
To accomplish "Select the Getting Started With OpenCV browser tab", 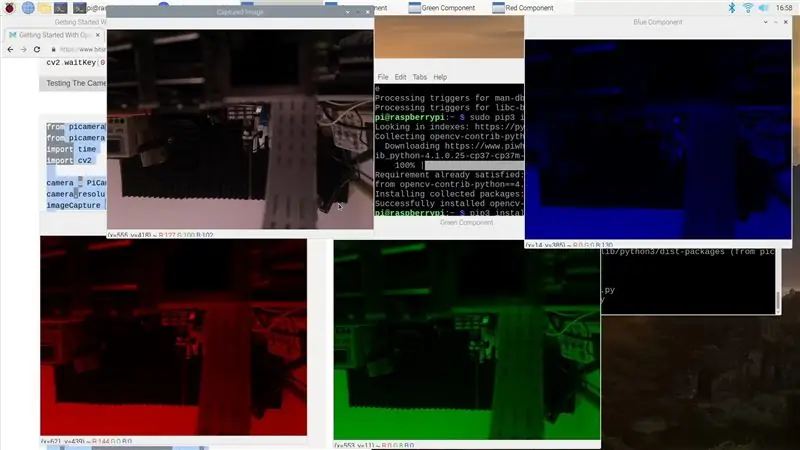I will [54, 35].
